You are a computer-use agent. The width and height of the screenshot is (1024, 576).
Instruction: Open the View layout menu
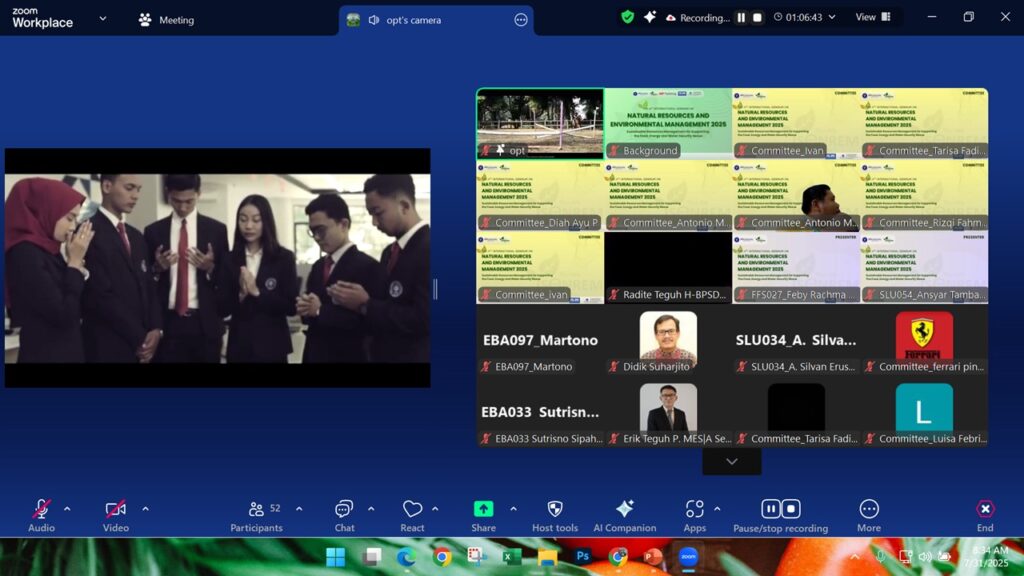[x=871, y=17]
